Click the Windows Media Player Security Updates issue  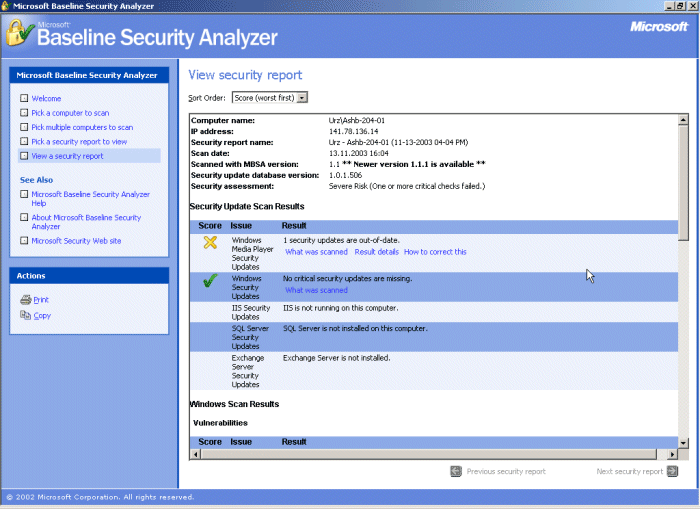click(252, 253)
